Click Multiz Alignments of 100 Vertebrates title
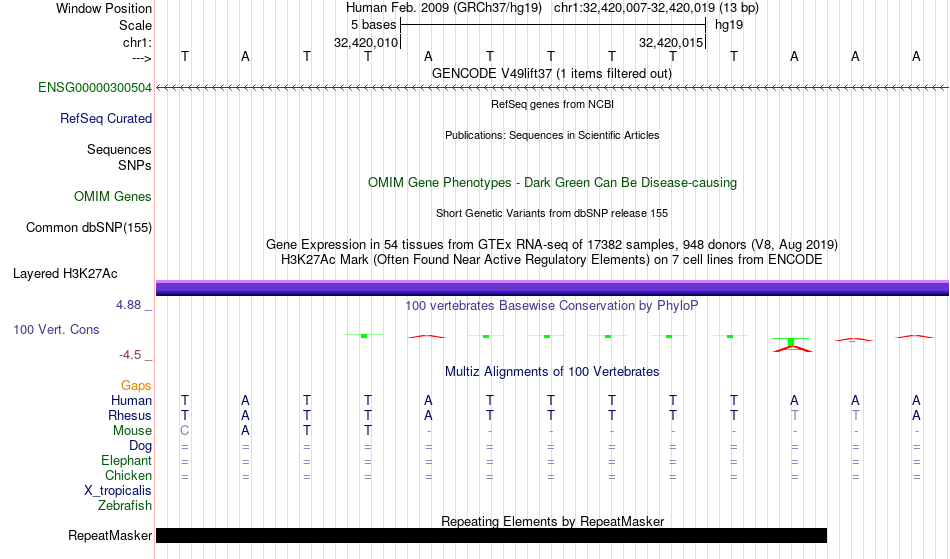Viewport: 950px width, 559px height. (x=551, y=372)
